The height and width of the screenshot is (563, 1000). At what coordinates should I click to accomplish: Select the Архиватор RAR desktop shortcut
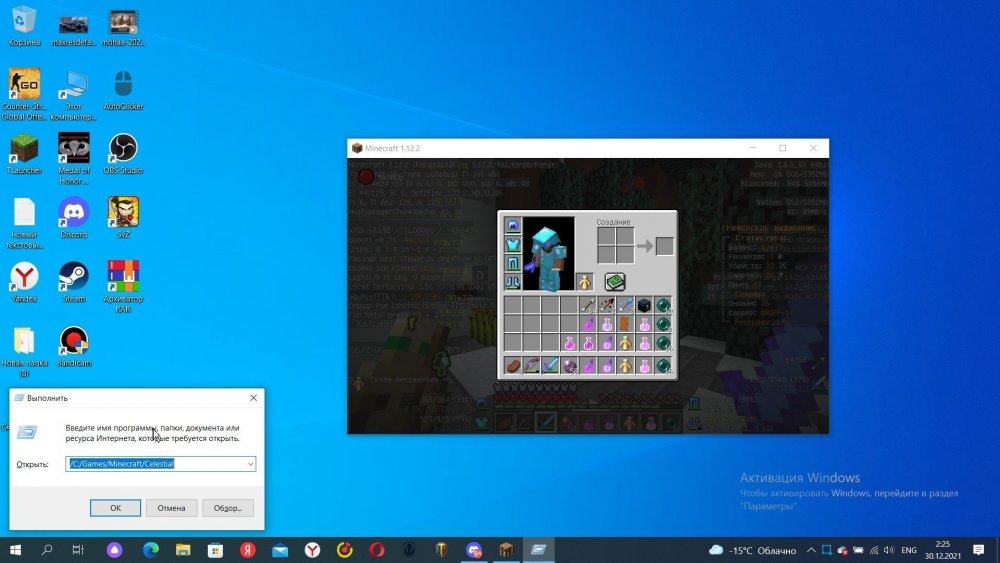[x=123, y=287]
